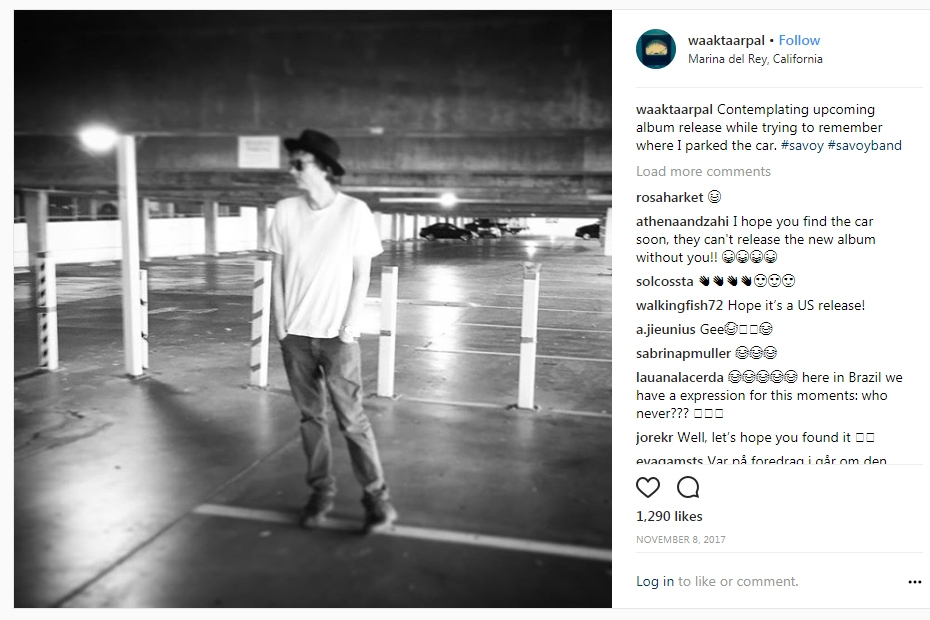Visit rosaharket's profile
The image size is (930, 620).
click(669, 198)
